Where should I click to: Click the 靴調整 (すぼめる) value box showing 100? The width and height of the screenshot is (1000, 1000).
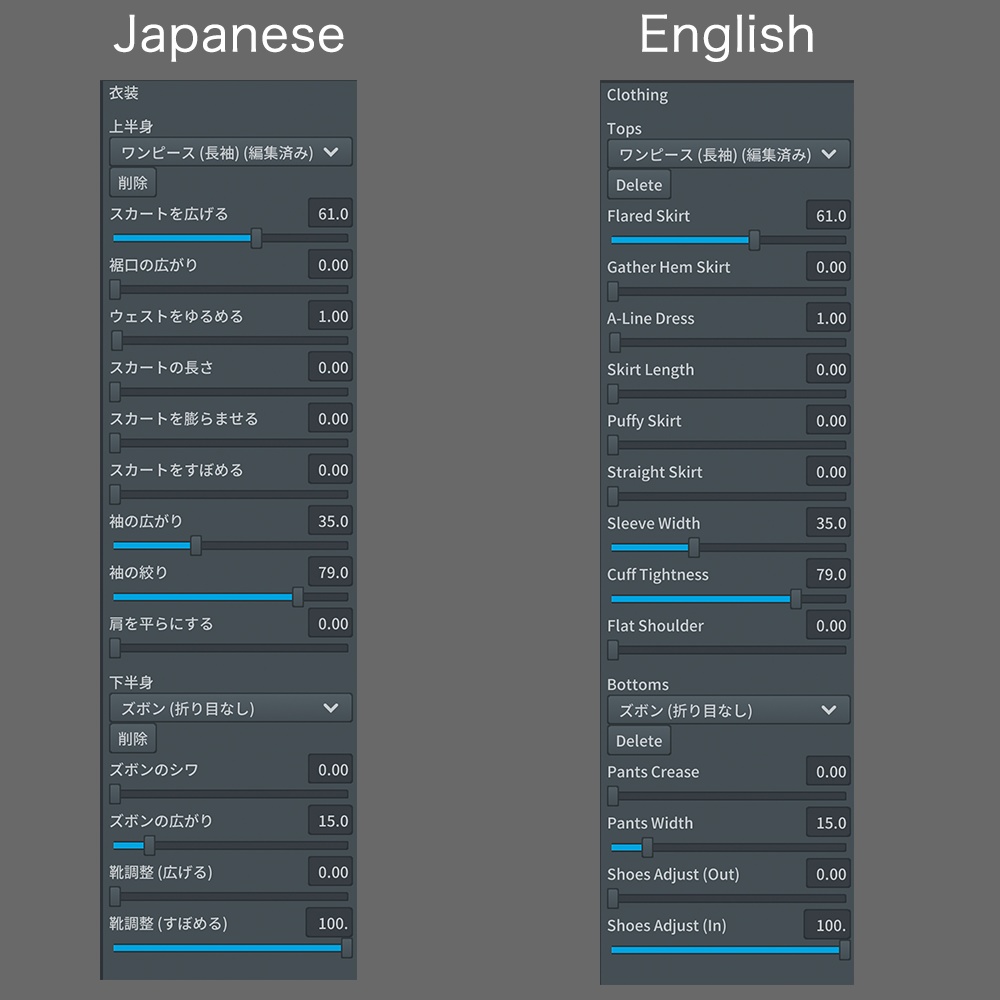tap(330, 923)
